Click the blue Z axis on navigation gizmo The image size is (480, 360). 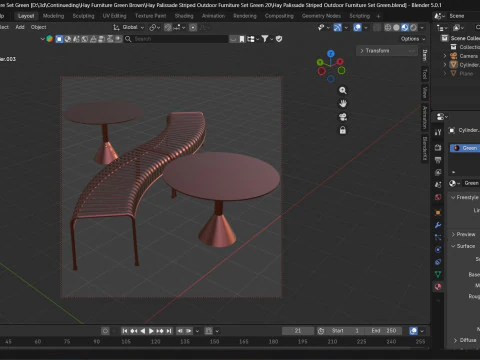[x=331, y=54]
